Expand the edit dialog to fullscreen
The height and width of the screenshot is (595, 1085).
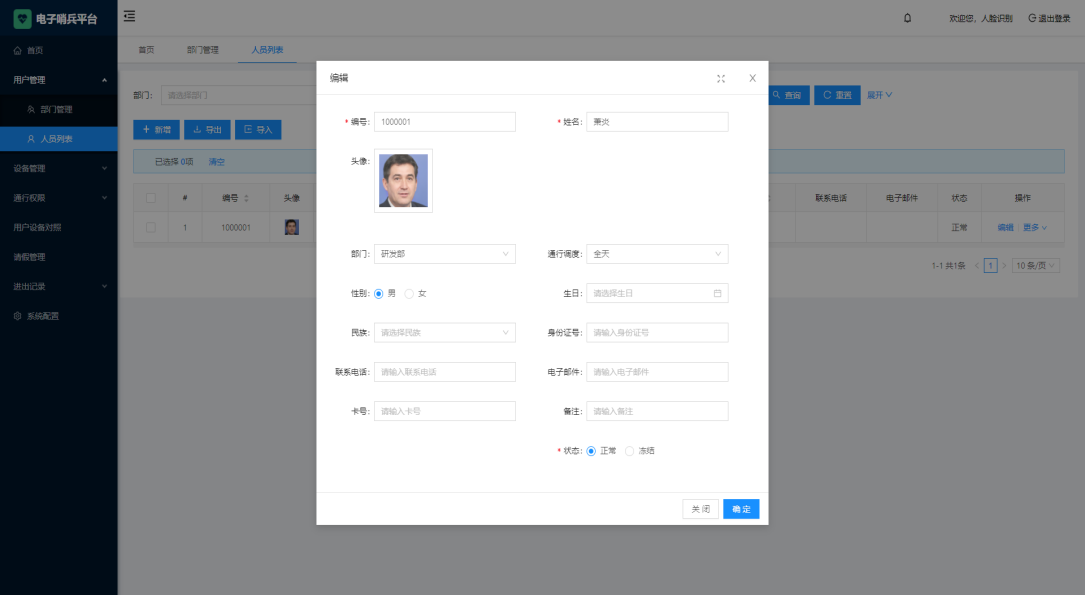721,77
